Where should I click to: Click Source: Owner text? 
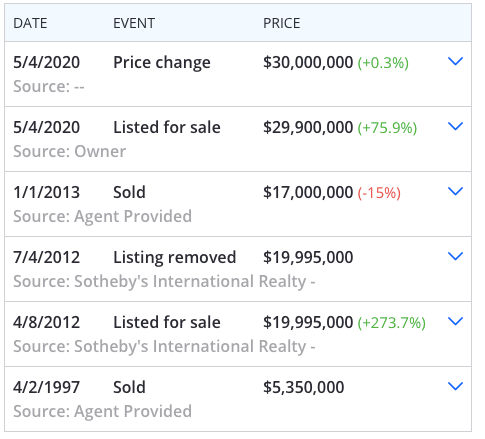70,151
